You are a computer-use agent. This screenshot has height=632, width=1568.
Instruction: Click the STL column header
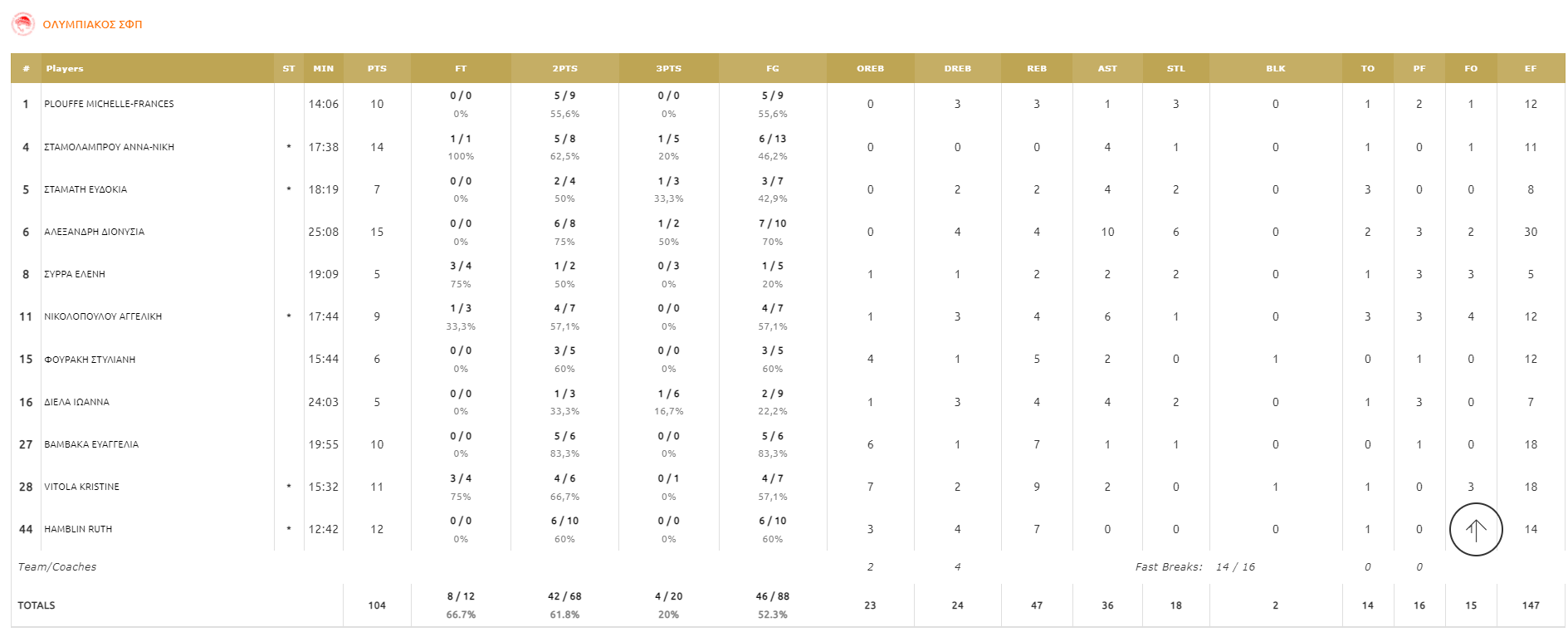[1176, 69]
